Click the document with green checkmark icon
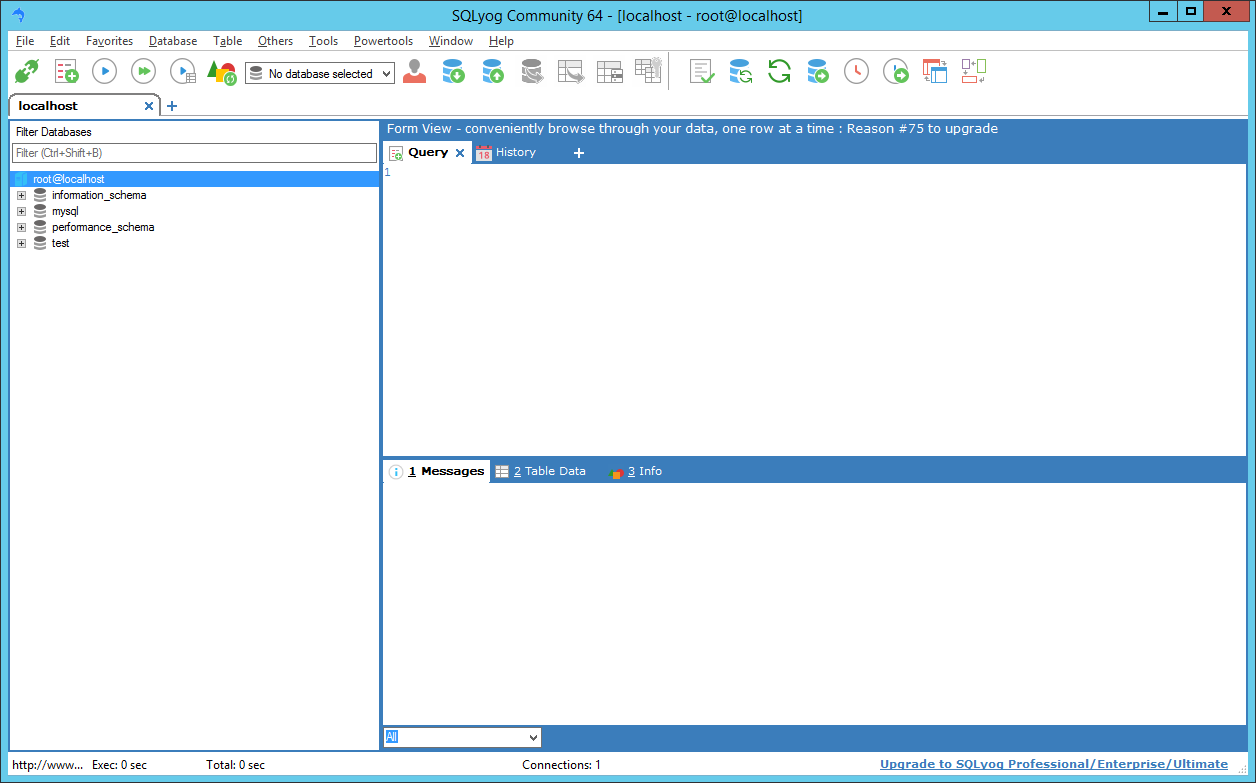The height and width of the screenshot is (783, 1256). [703, 72]
